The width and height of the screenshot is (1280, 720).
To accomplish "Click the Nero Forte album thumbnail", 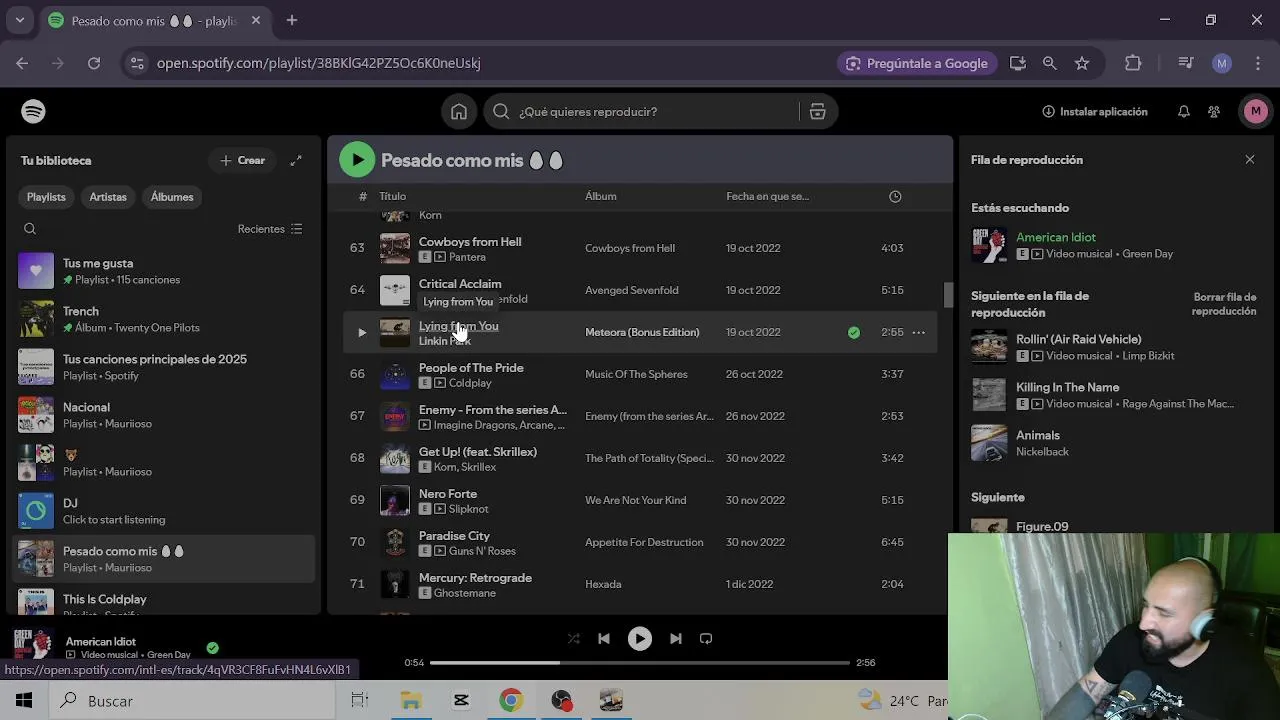I will 395,500.
